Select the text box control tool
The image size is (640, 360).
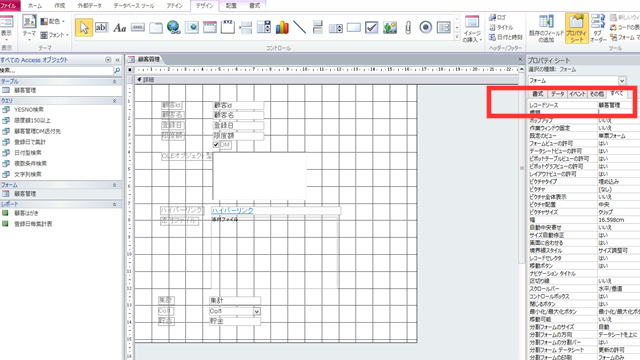[101, 27]
